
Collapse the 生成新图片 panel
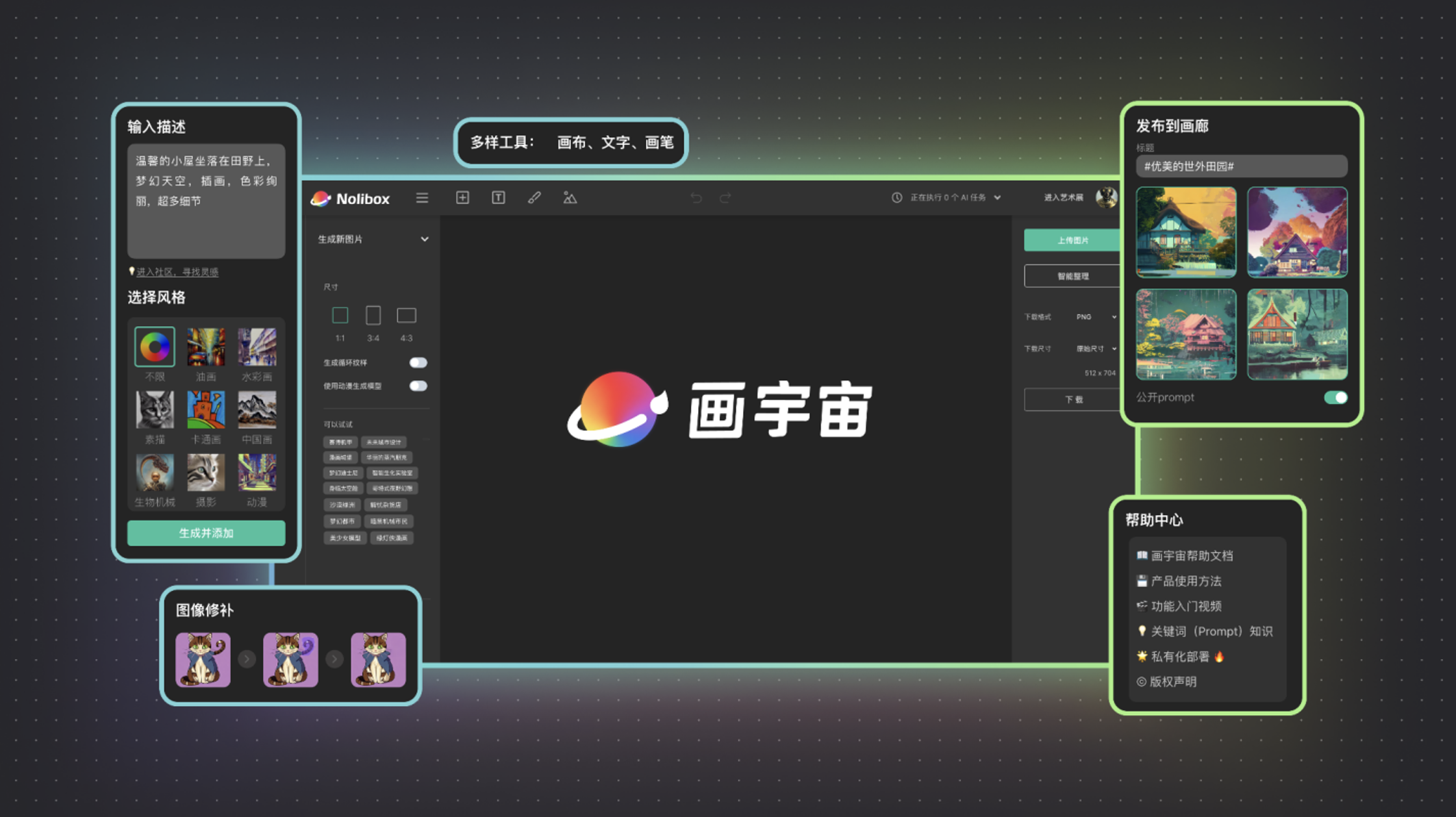[x=425, y=240]
